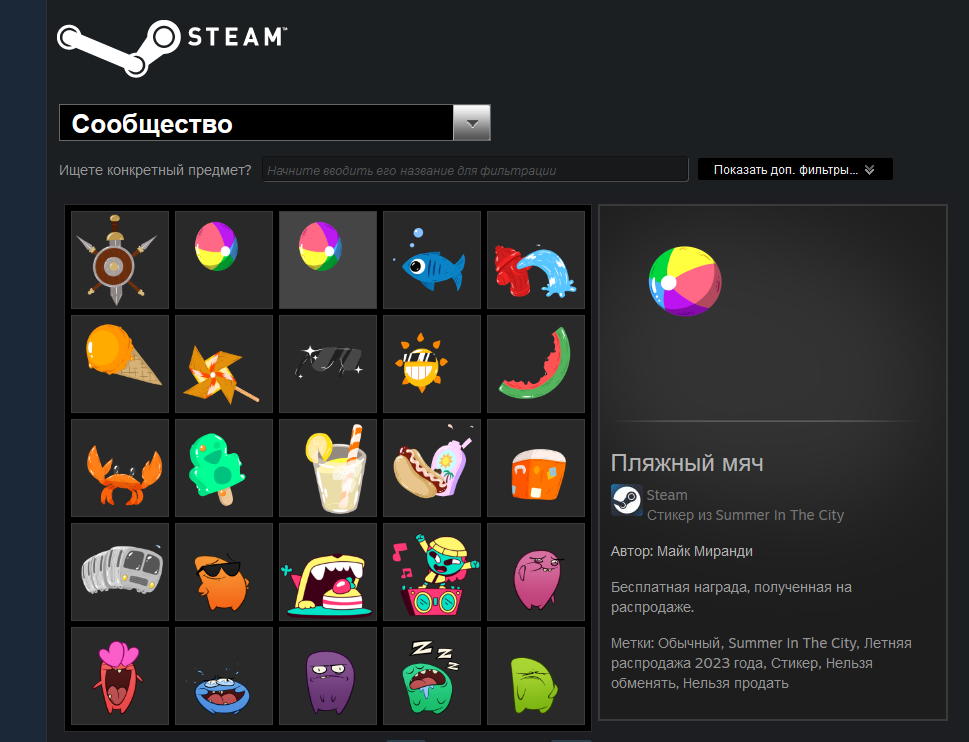Click the Бесплатная награда description text

(x=731, y=597)
